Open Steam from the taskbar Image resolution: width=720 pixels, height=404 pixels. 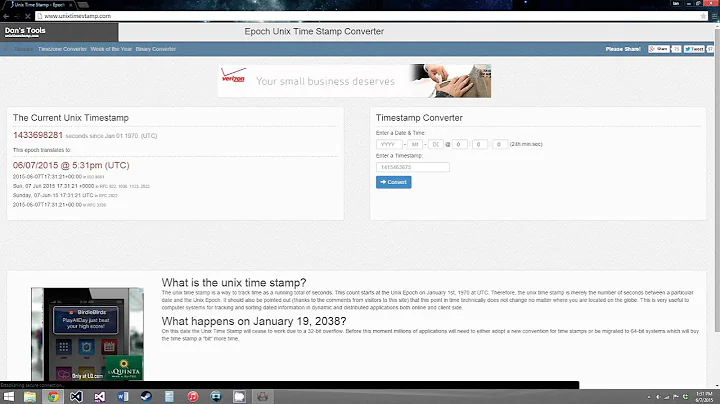[146, 397]
